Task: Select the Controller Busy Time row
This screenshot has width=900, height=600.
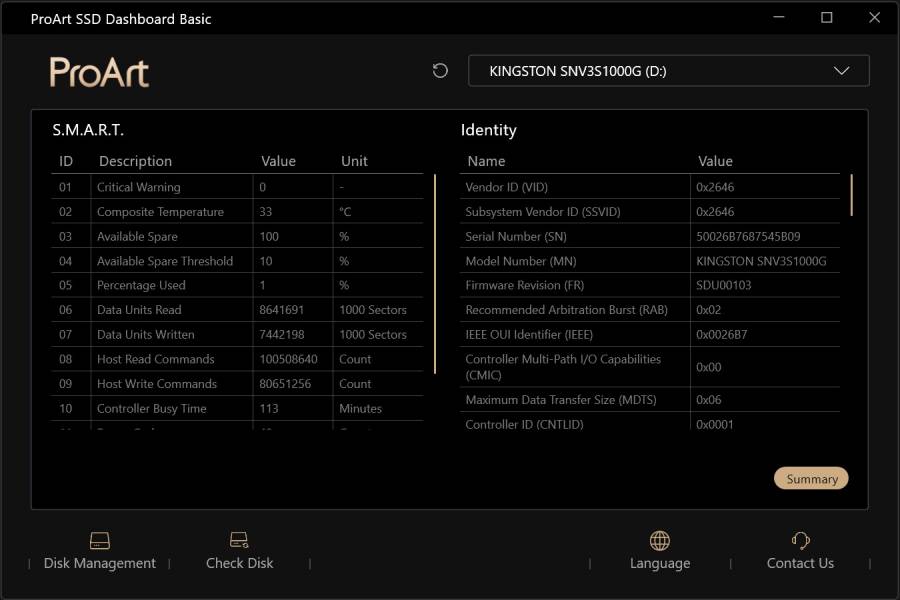Action: (237, 409)
